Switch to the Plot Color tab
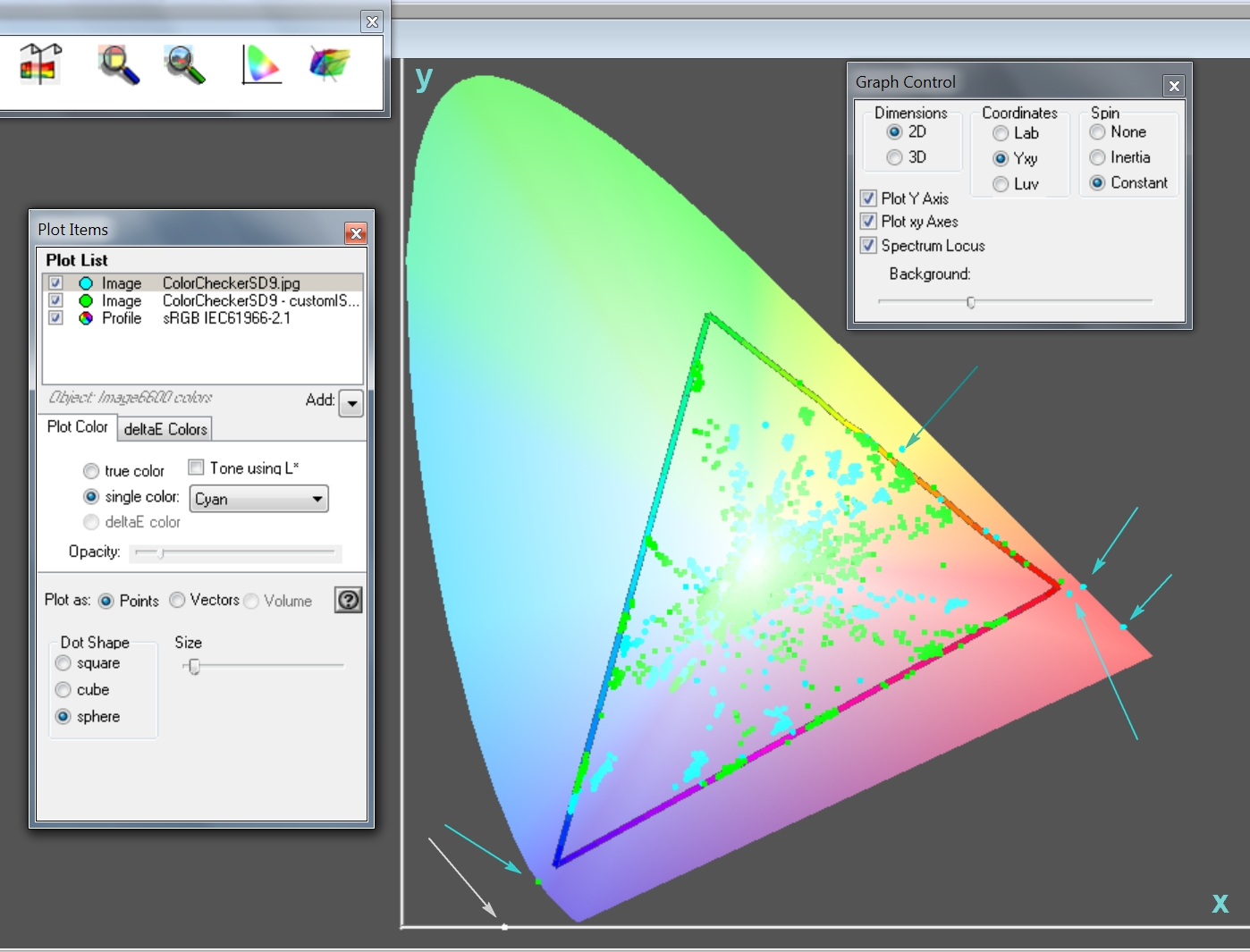The image size is (1250, 952). click(x=78, y=427)
